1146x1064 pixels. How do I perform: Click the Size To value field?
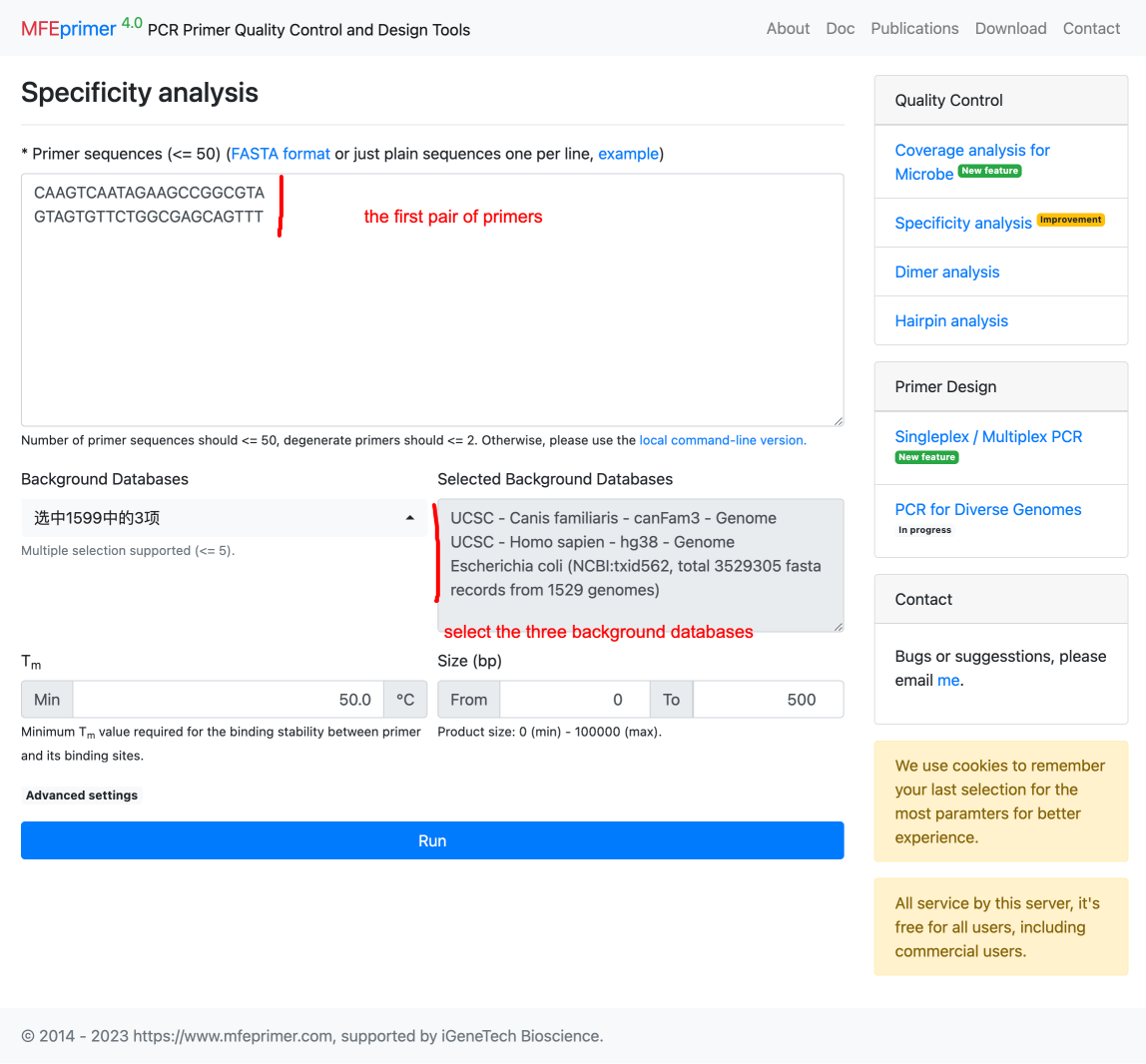tap(768, 700)
